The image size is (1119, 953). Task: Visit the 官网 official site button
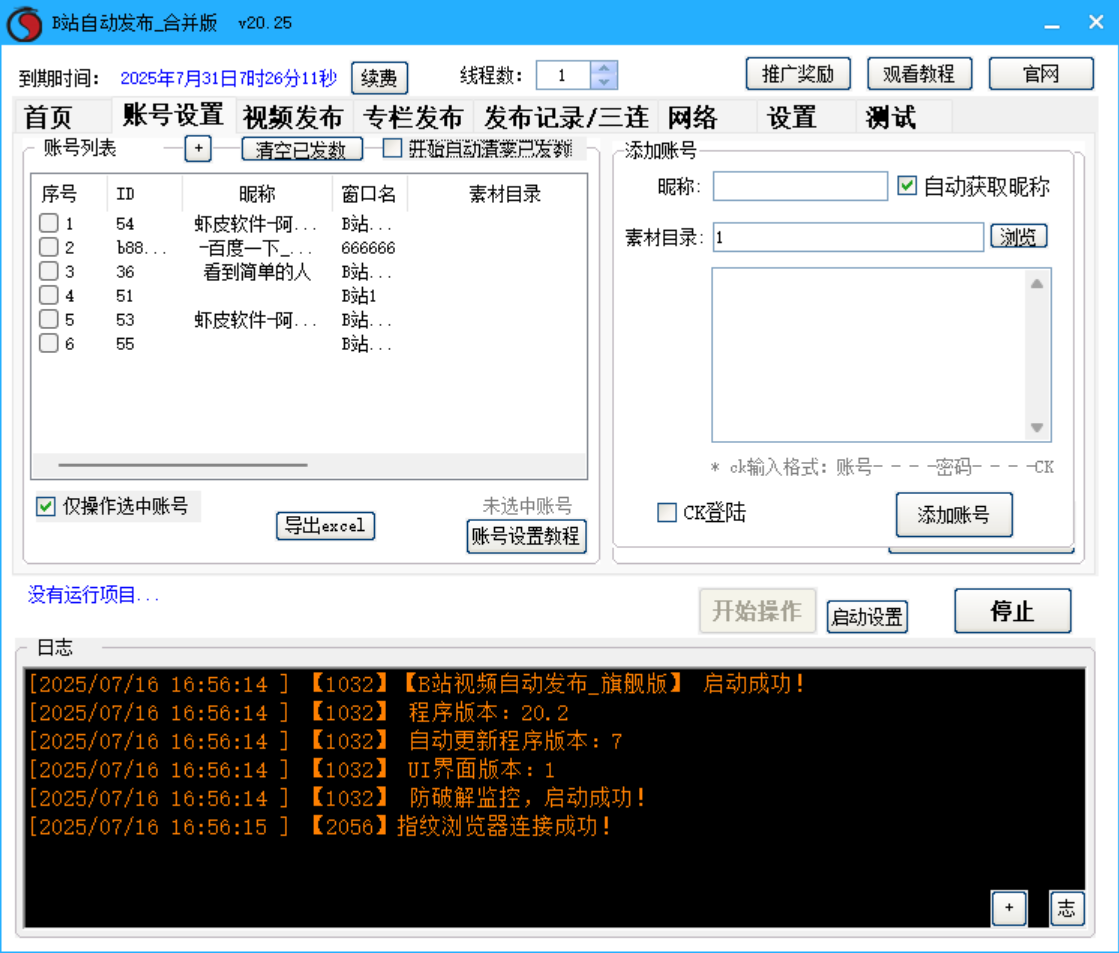click(1040, 74)
